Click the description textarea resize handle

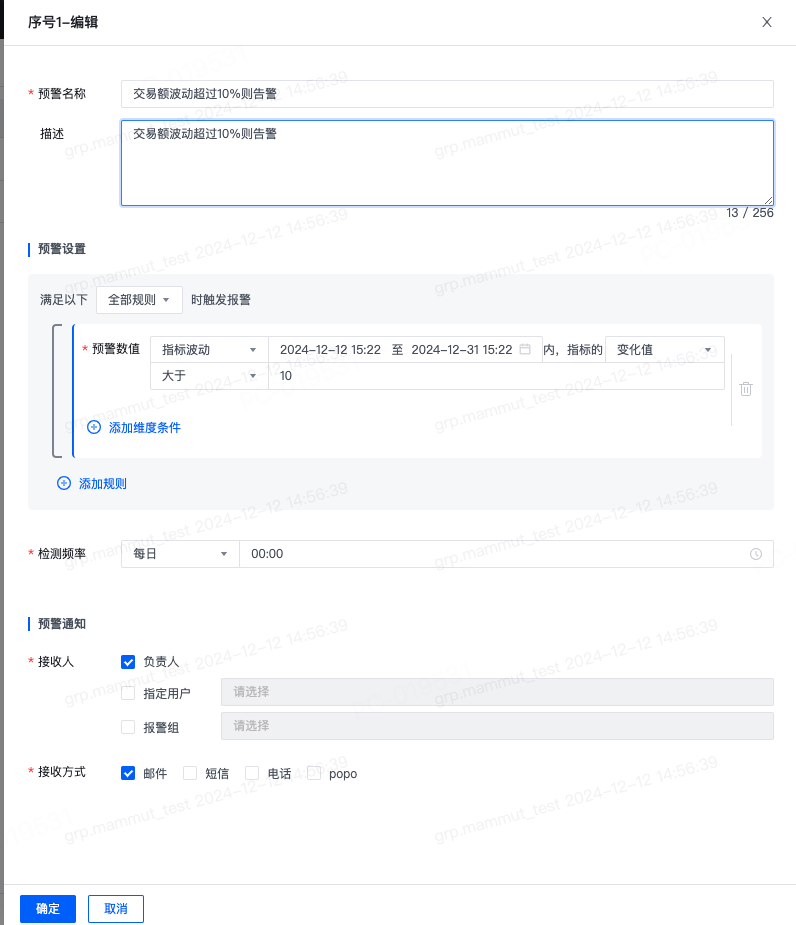pos(768,201)
